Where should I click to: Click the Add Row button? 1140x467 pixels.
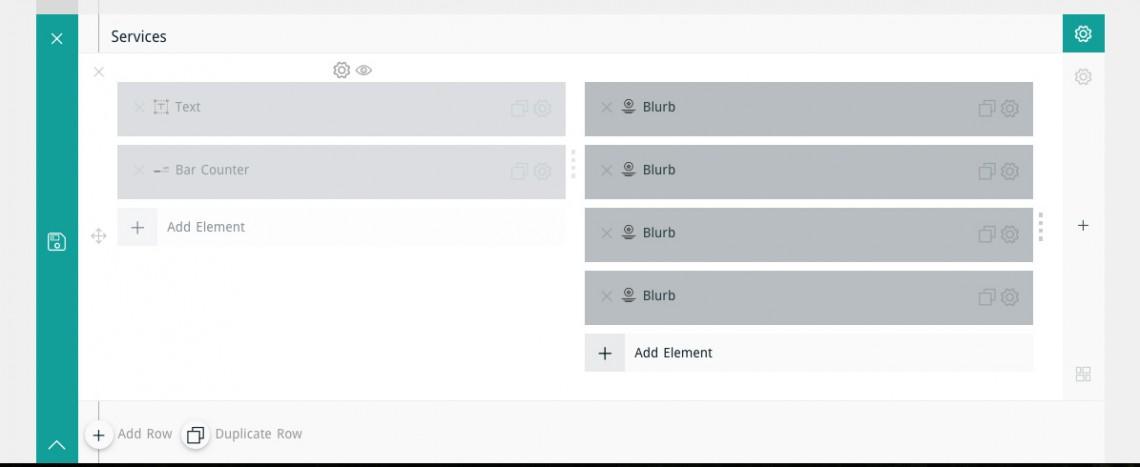click(129, 434)
